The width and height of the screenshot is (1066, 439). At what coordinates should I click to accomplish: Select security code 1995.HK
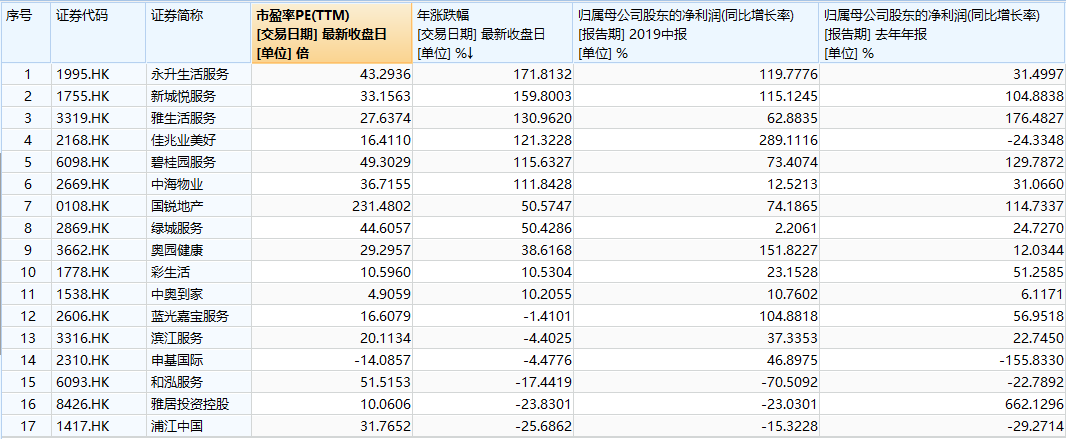[83, 75]
